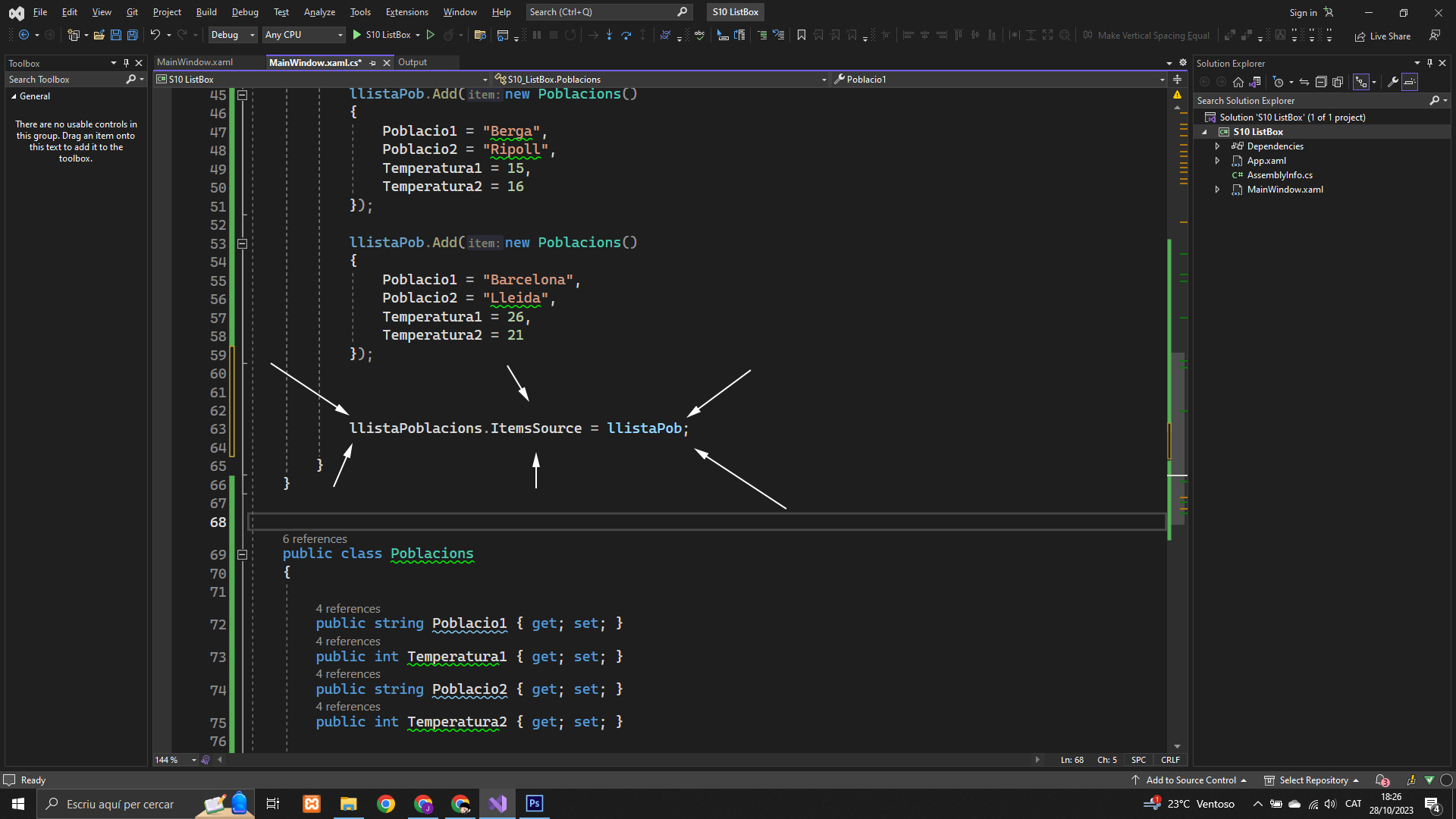Open Properties wrench icon in Solution Explorer

tap(1392, 82)
